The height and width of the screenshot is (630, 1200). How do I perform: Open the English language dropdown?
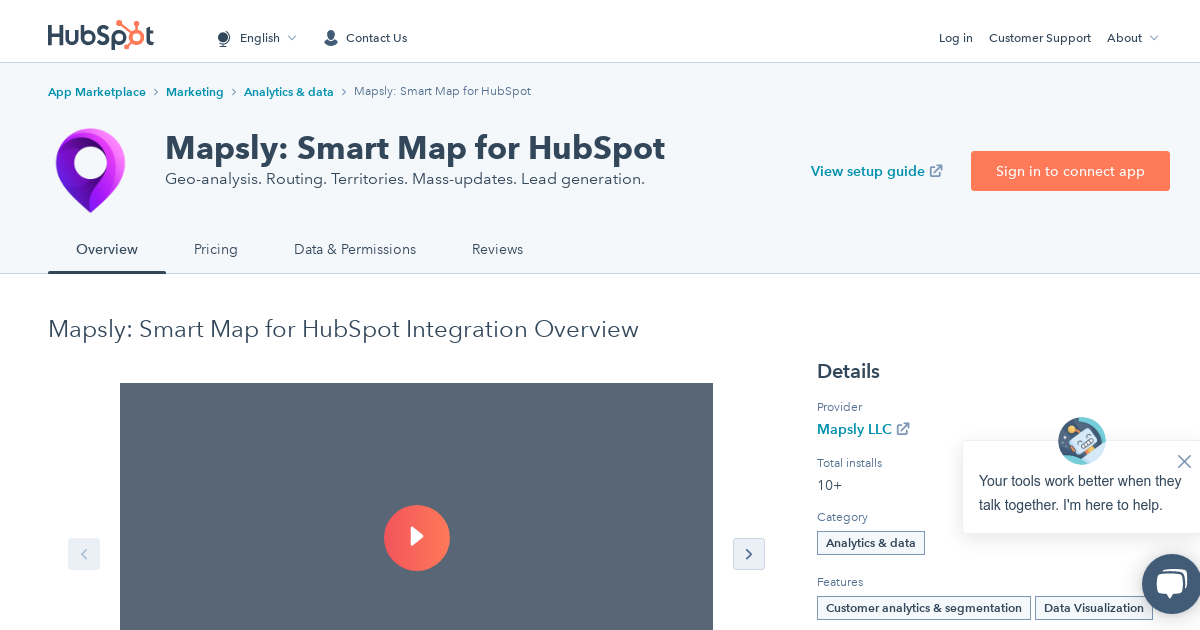click(x=258, y=38)
